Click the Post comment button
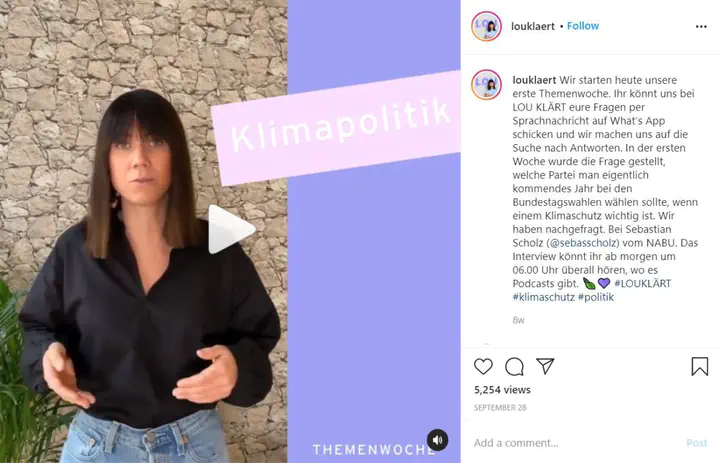 [x=697, y=443]
